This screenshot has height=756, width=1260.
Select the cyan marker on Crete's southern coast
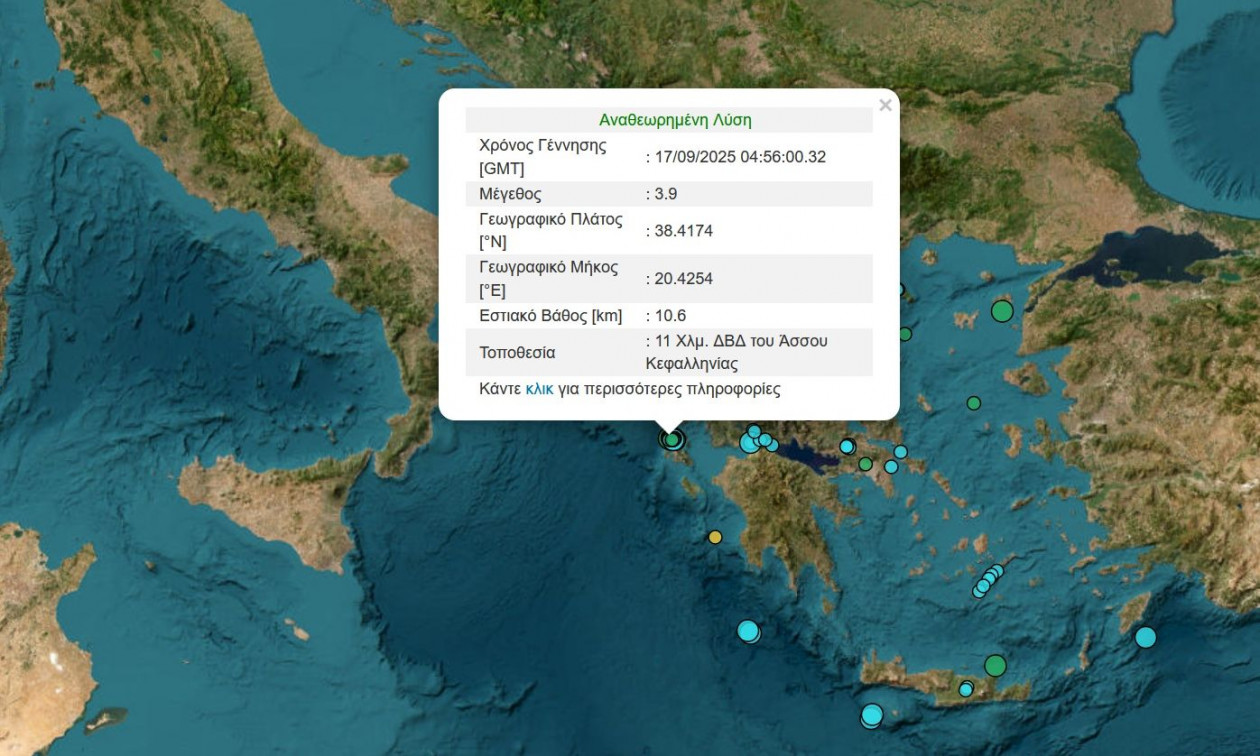(966, 689)
